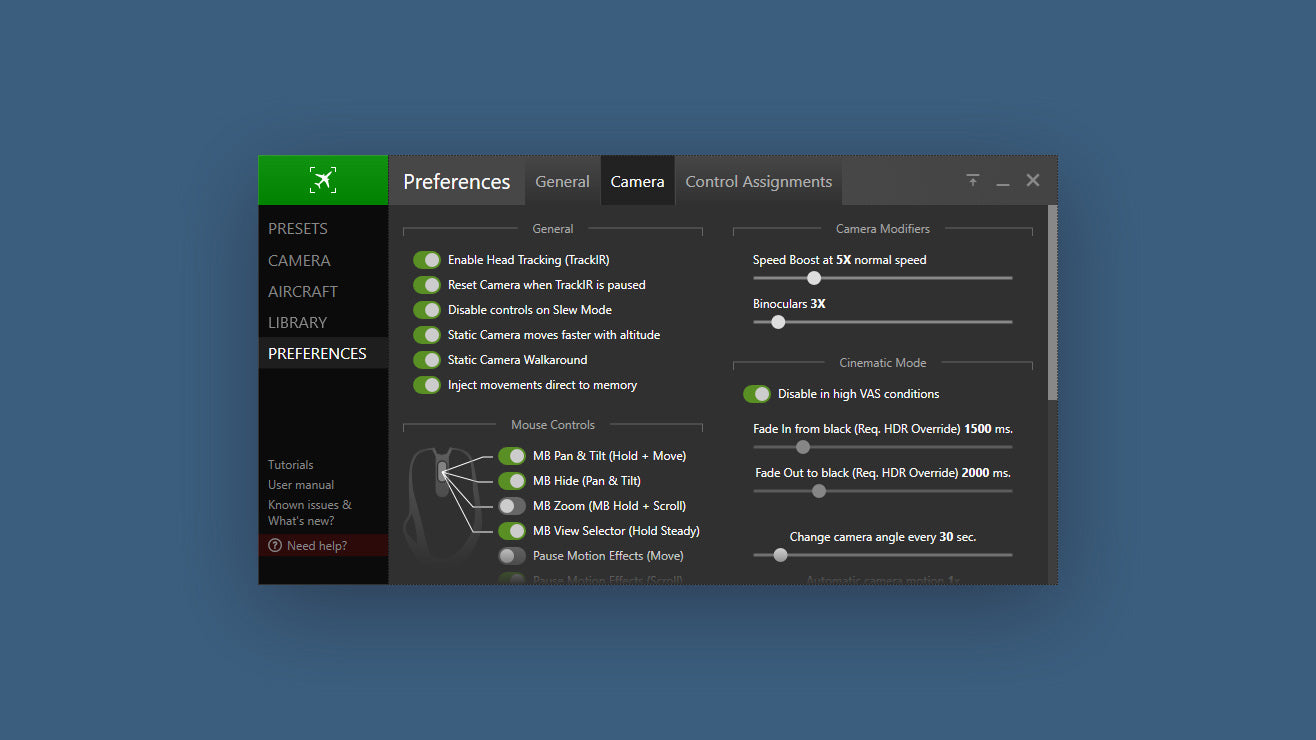Click the question mark help icon
1316x740 pixels.
(275, 546)
